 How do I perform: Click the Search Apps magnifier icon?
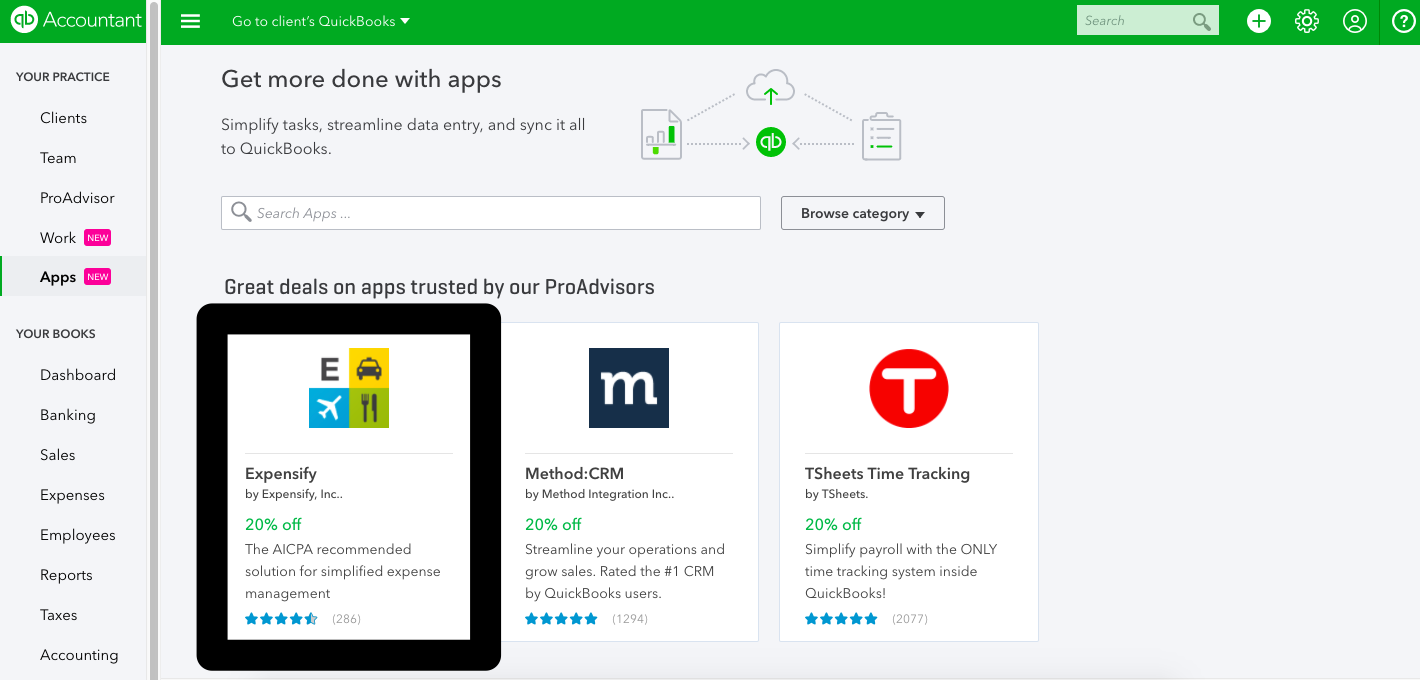241,212
